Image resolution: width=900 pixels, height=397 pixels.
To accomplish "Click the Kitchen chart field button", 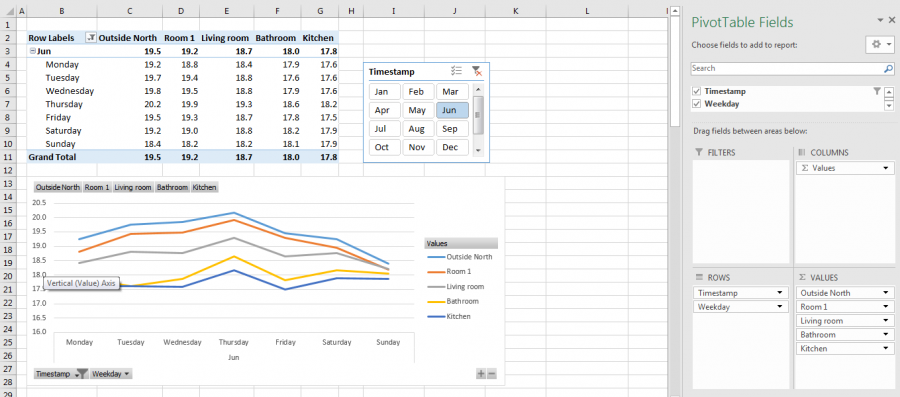I will 204,188.
